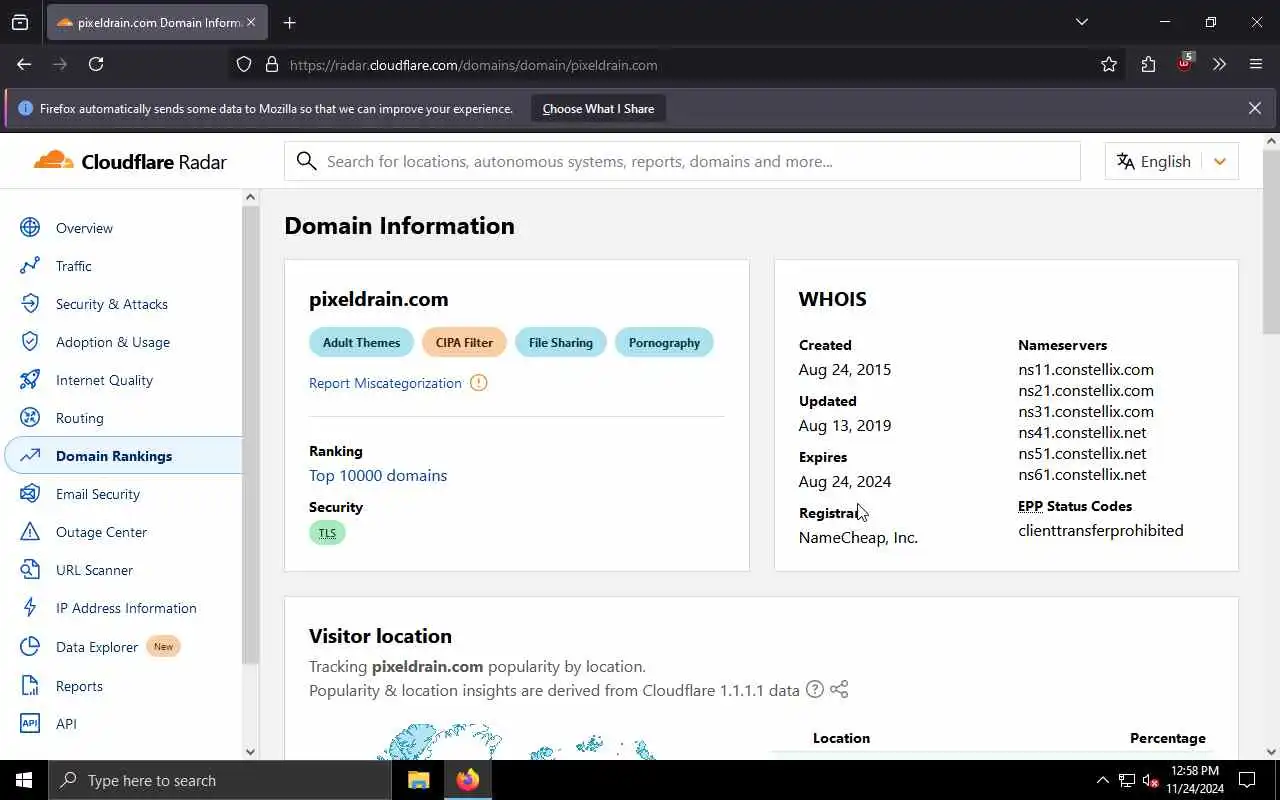Click ns11.constellix.com nameserver text
This screenshot has height=800, width=1280.
click(x=1086, y=370)
